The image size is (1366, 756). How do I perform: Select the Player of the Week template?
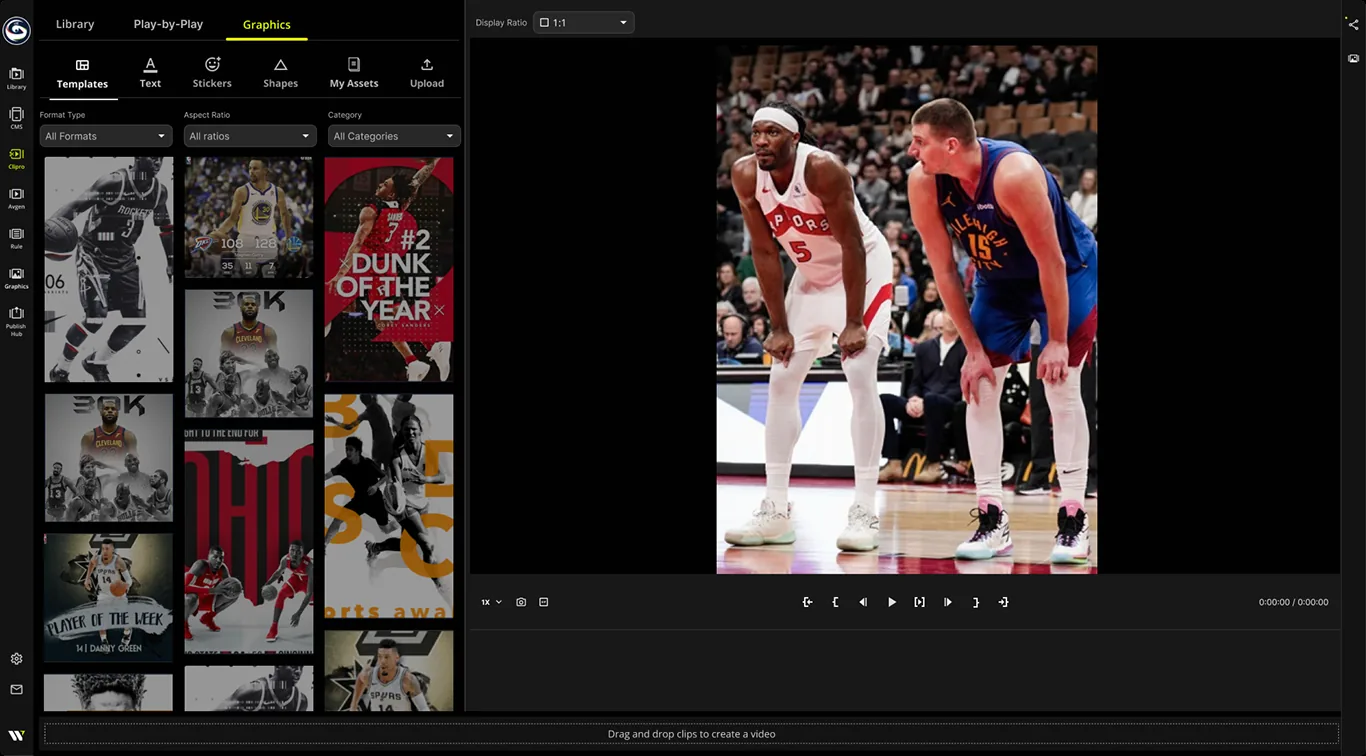[x=109, y=597]
